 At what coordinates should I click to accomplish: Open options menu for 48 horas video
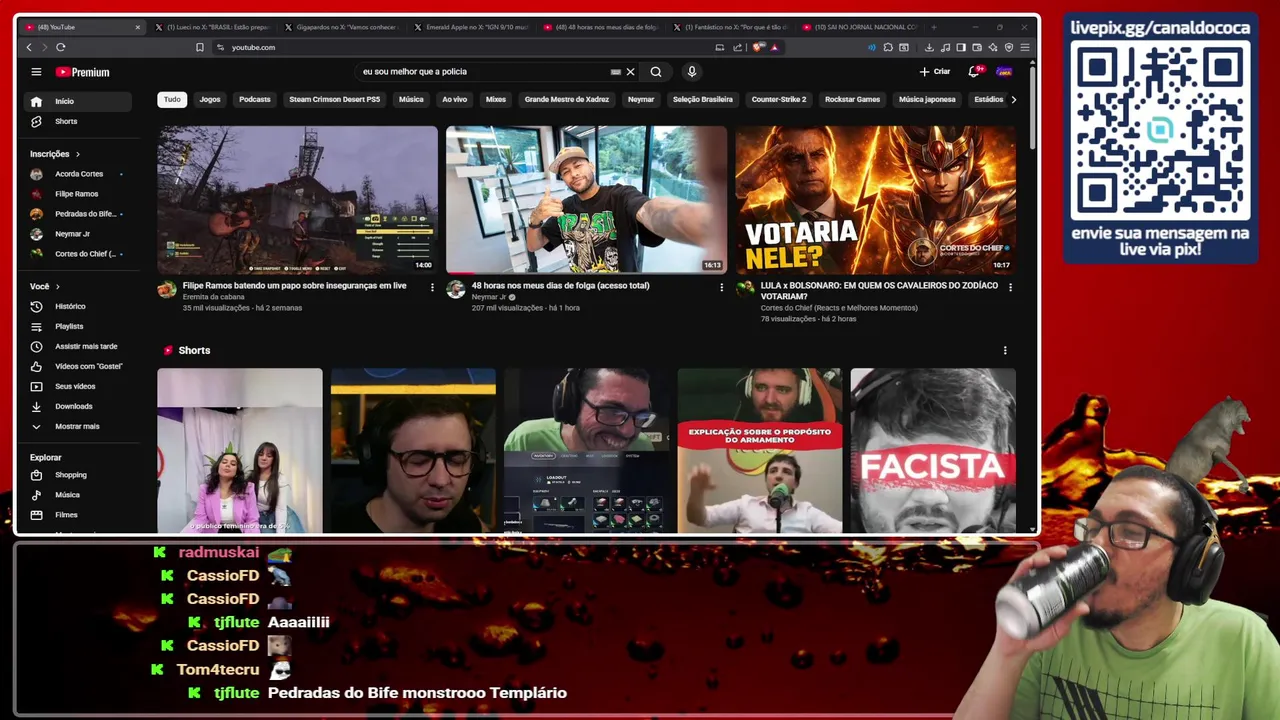[x=721, y=287]
